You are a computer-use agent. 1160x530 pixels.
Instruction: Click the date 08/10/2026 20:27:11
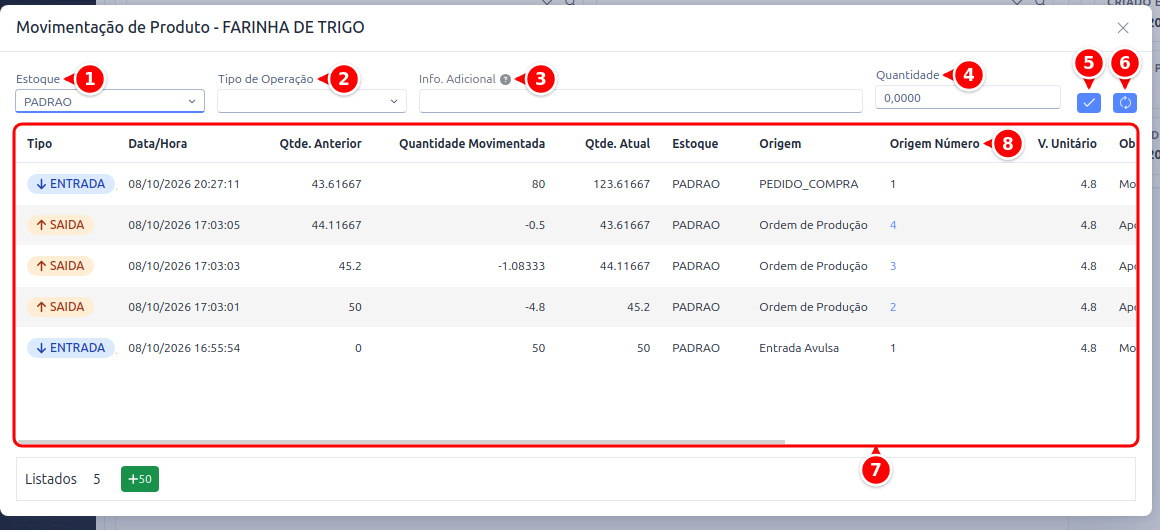[x=184, y=184]
